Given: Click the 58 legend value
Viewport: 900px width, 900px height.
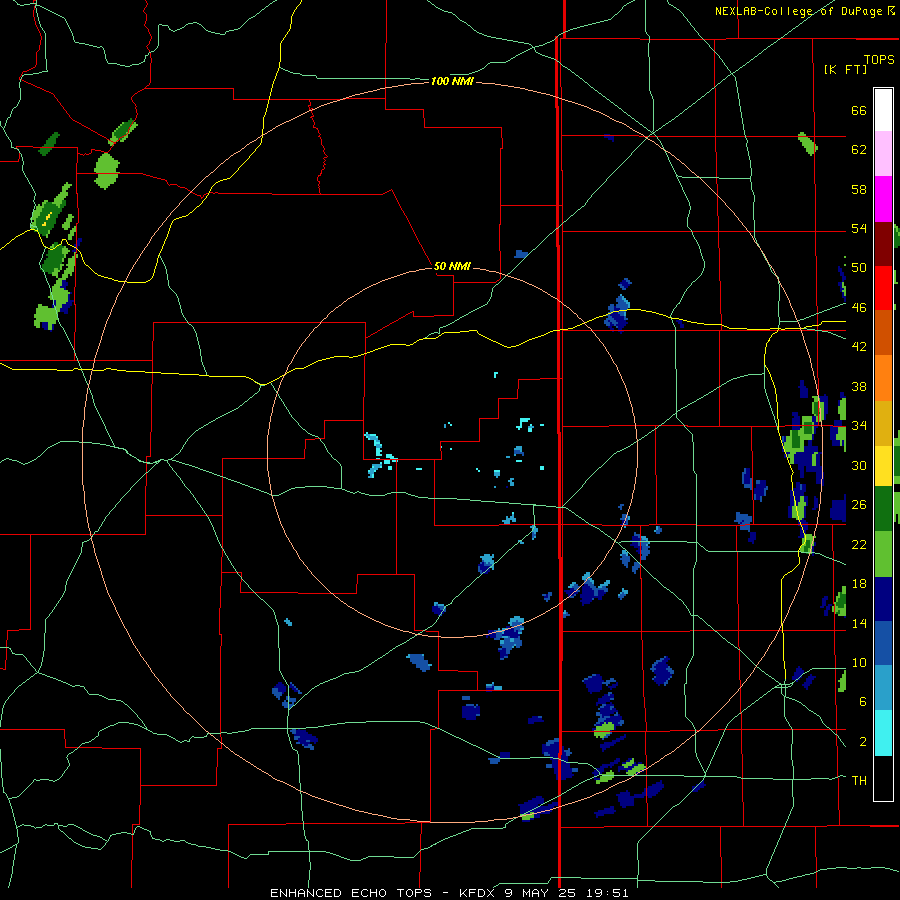Looking at the screenshot, I should (859, 189).
